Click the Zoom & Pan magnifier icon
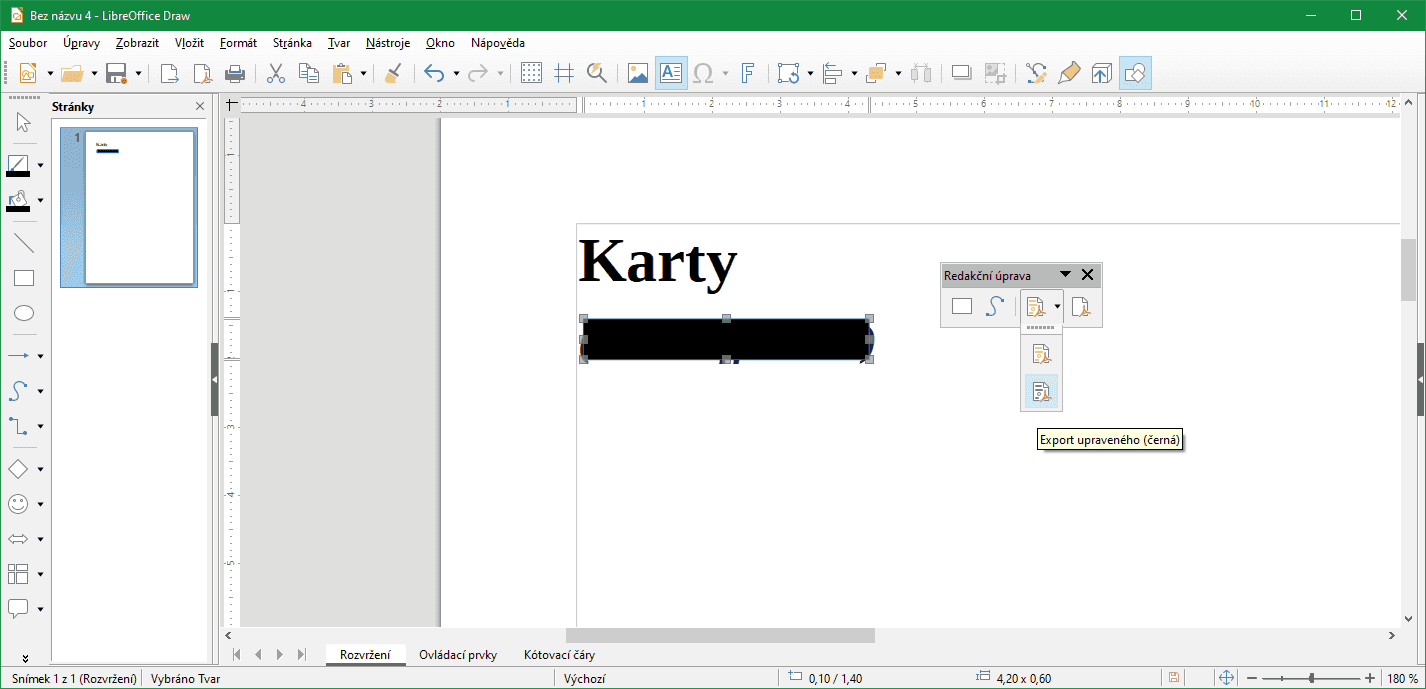1426x689 pixels. 597,73
